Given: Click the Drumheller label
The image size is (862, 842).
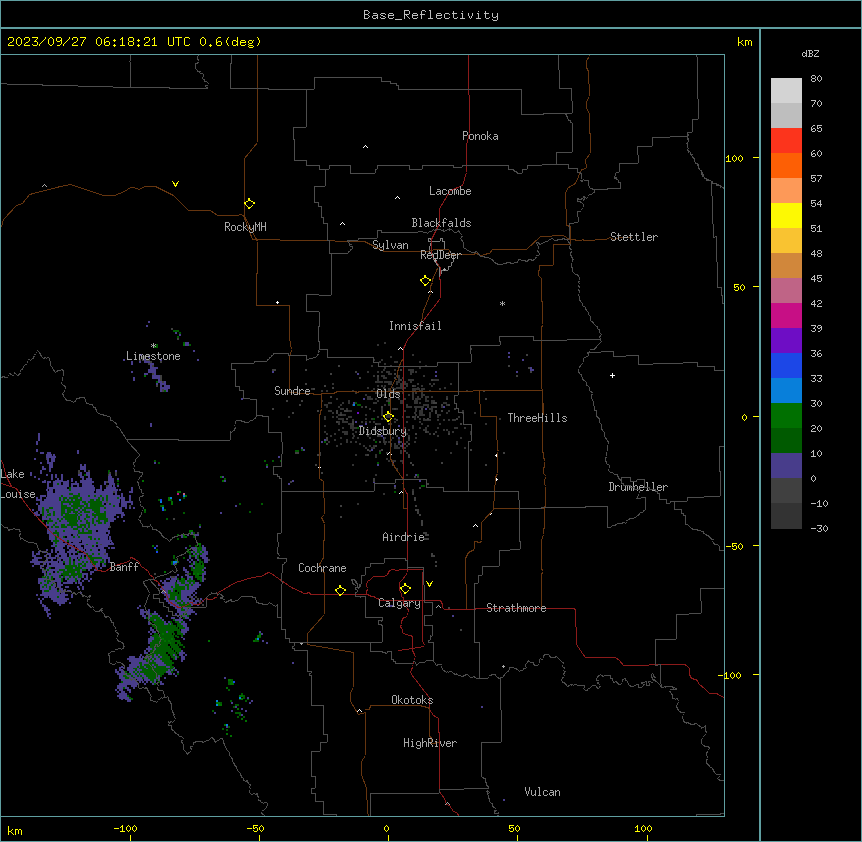Looking at the screenshot, I should [x=638, y=487].
